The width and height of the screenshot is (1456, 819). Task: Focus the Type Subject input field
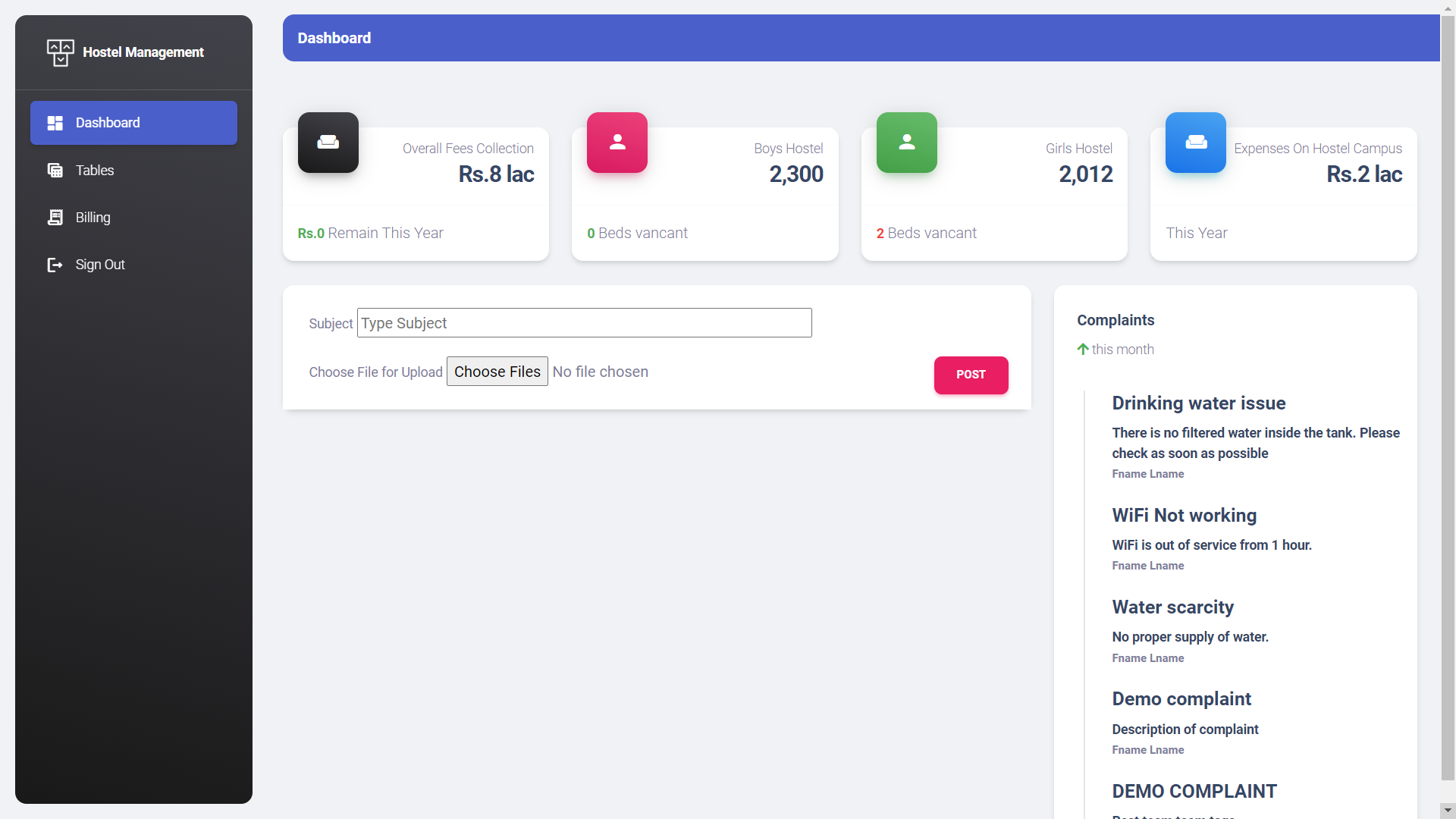[x=584, y=323]
